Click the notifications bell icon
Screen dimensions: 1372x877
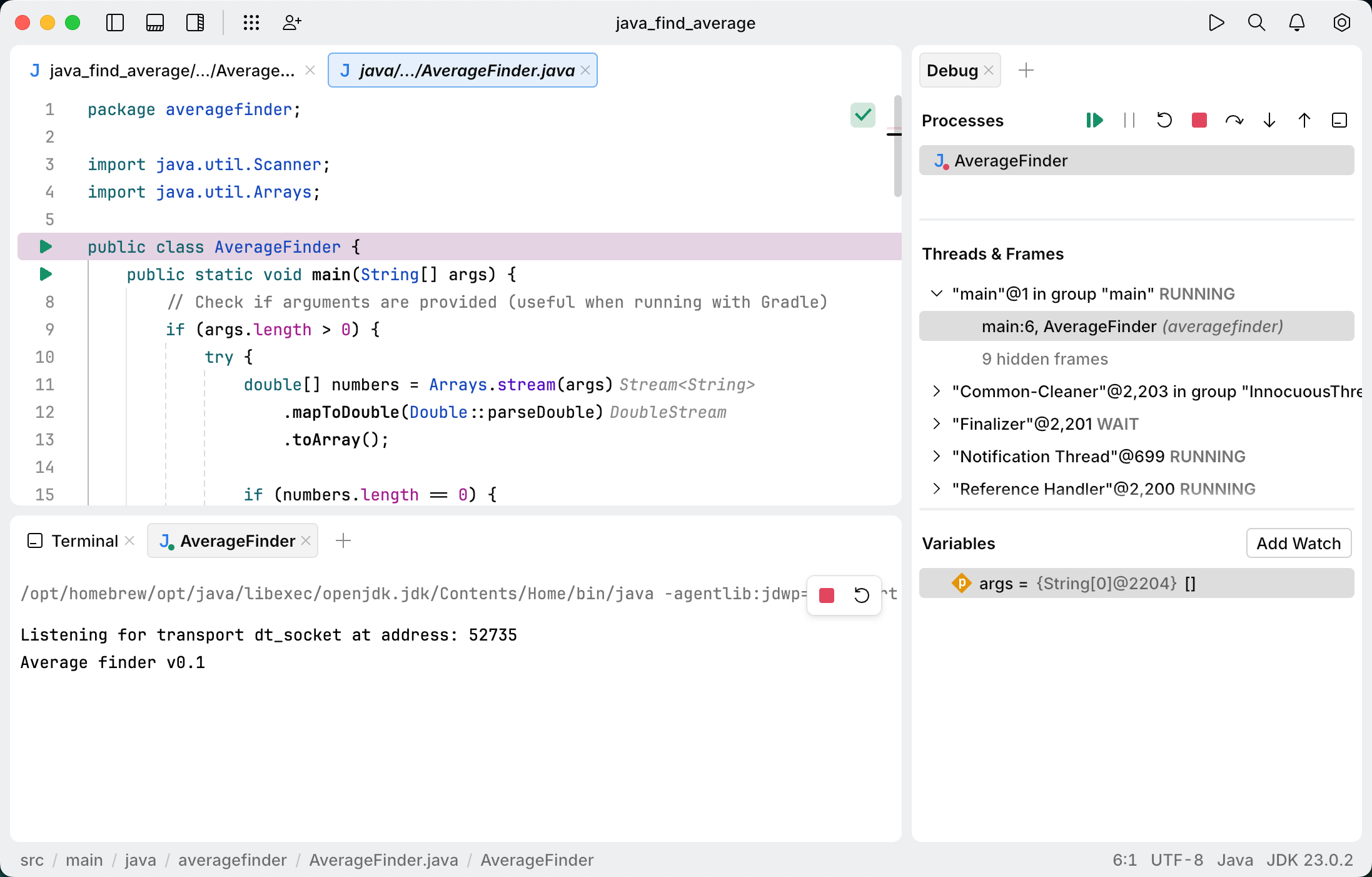click(x=1296, y=23)
